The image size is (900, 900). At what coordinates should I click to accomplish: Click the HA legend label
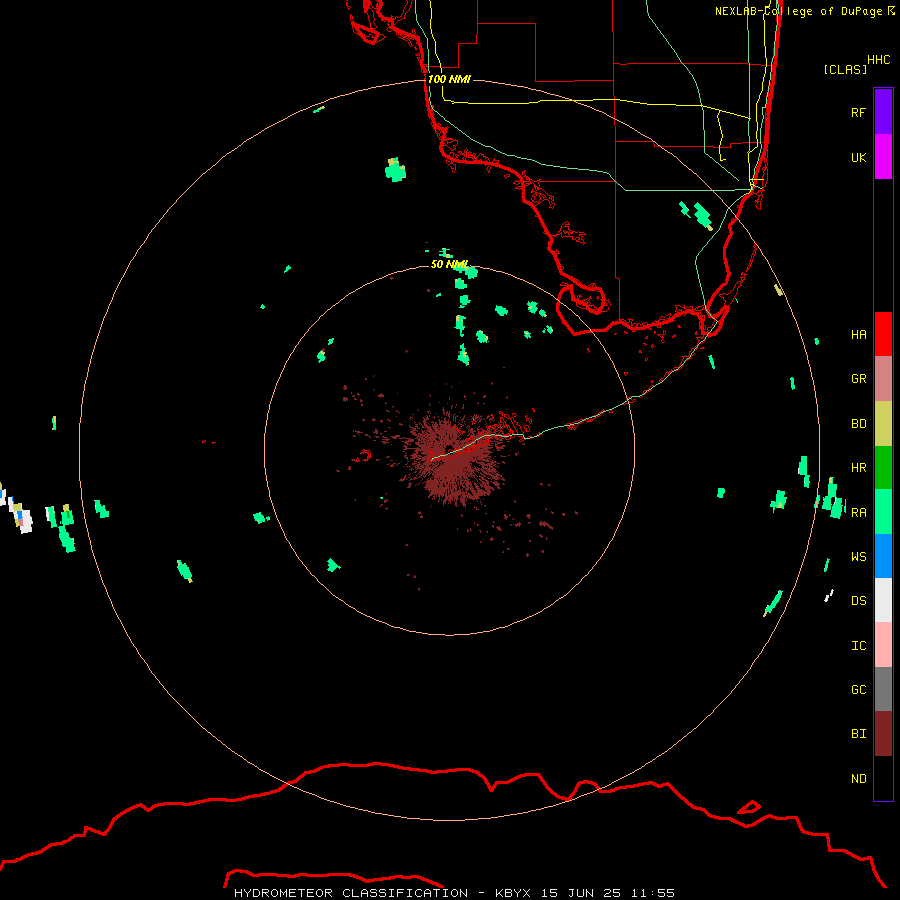pos(858,335)
